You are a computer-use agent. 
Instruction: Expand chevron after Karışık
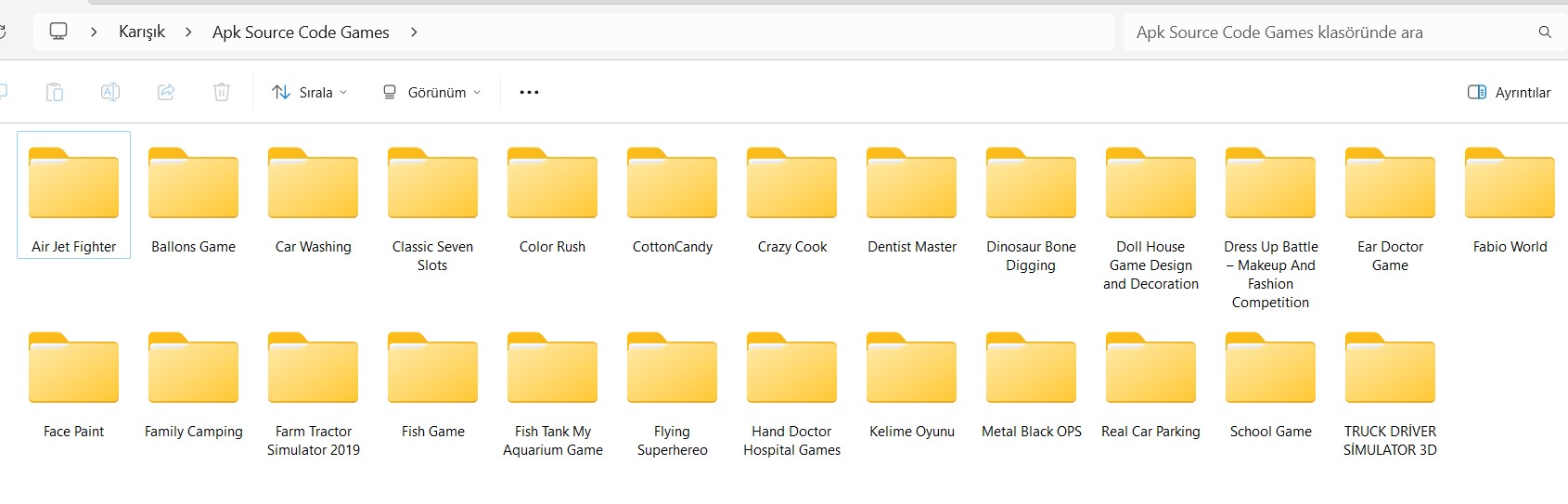click(x=188, y=32)
